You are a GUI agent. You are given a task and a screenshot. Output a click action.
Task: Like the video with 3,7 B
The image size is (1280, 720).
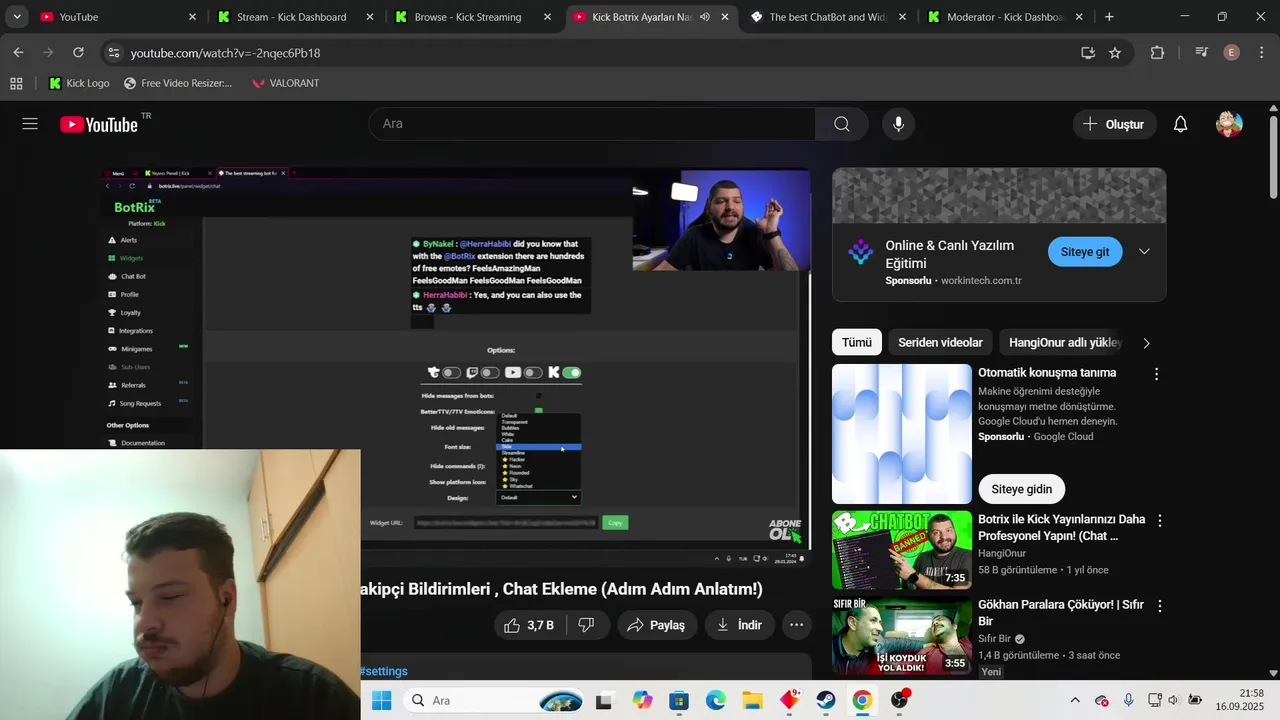[x=530, y=625]
